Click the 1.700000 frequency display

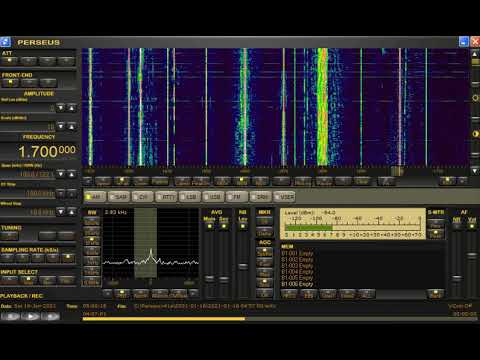tap(47, 152)
